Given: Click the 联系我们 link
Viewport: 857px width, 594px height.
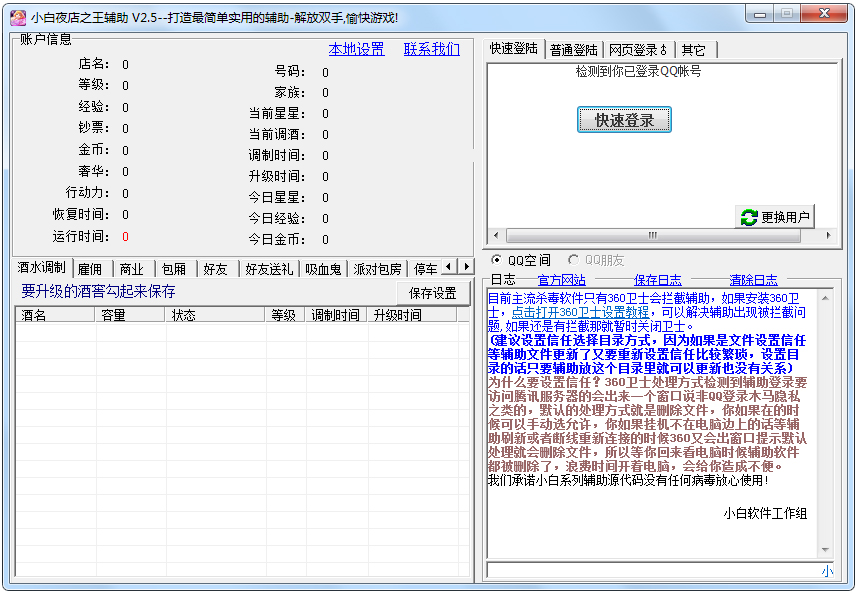Looking at the screenshot, I should [432, 49].
